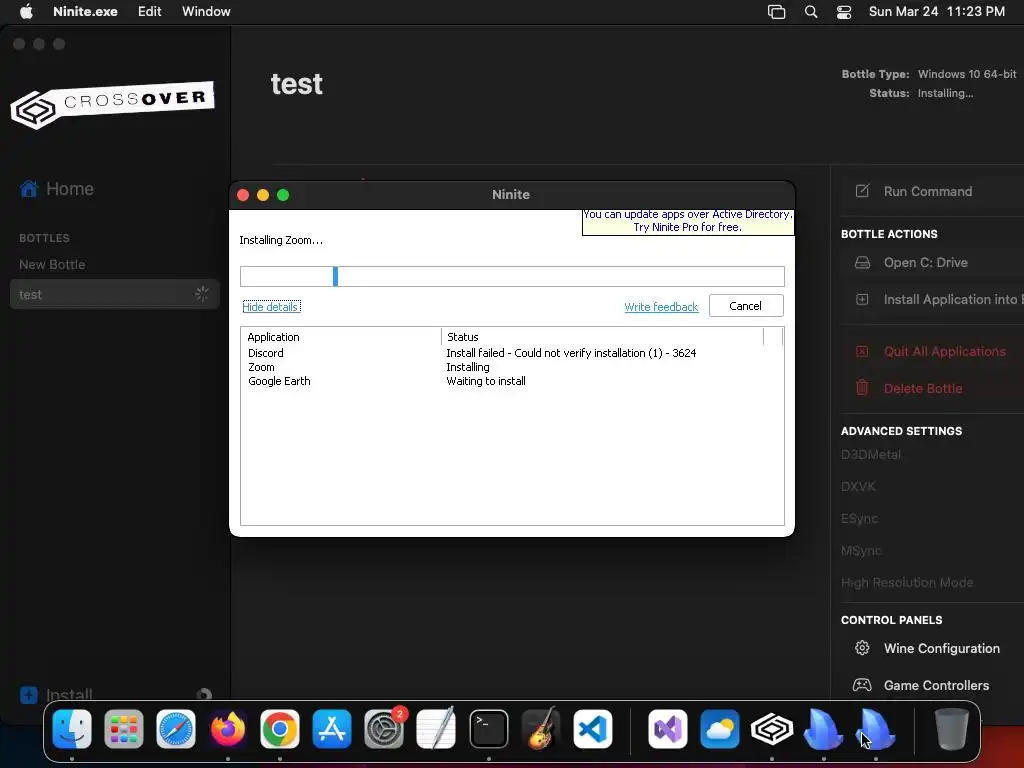
Task: Go to Home in CrossOver sidebar
Action: point(57,189)
